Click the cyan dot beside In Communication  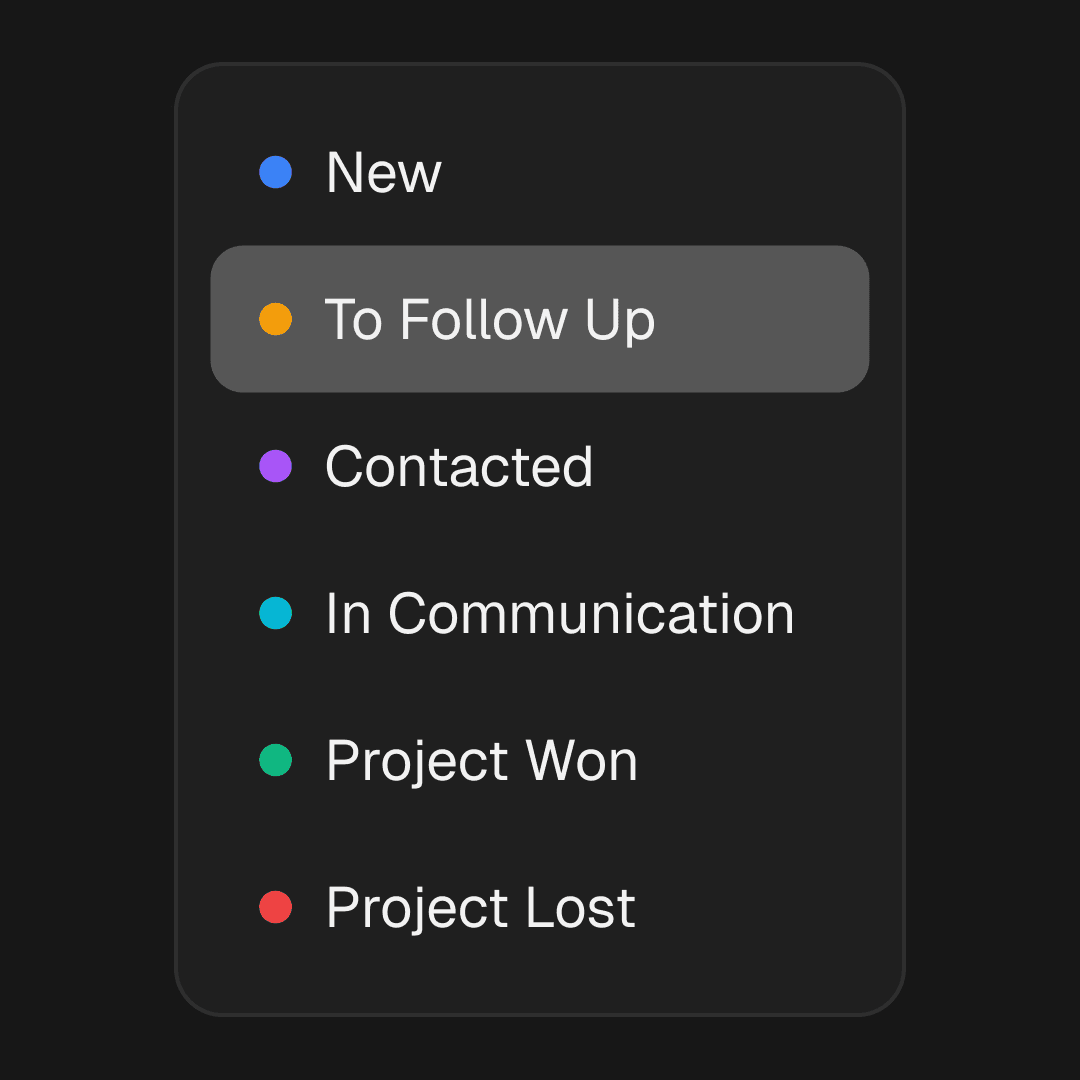[275, 613]
